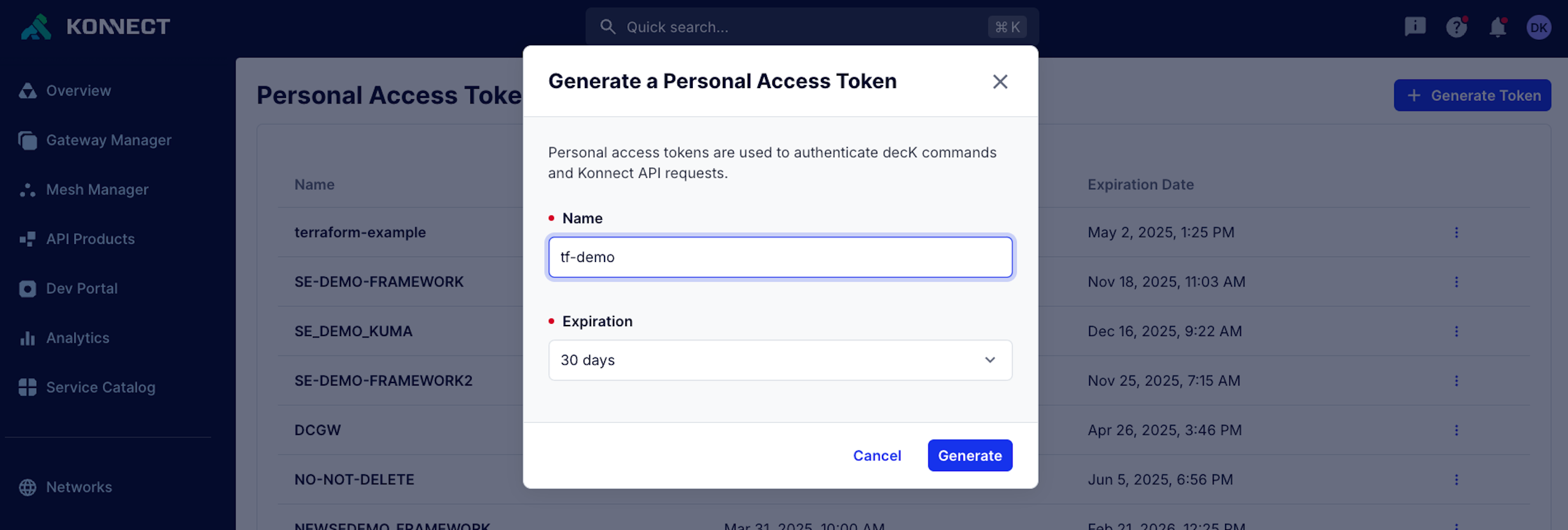1568x530 pixels.
Task: Open the help question mark icon
Action: 1456,27
